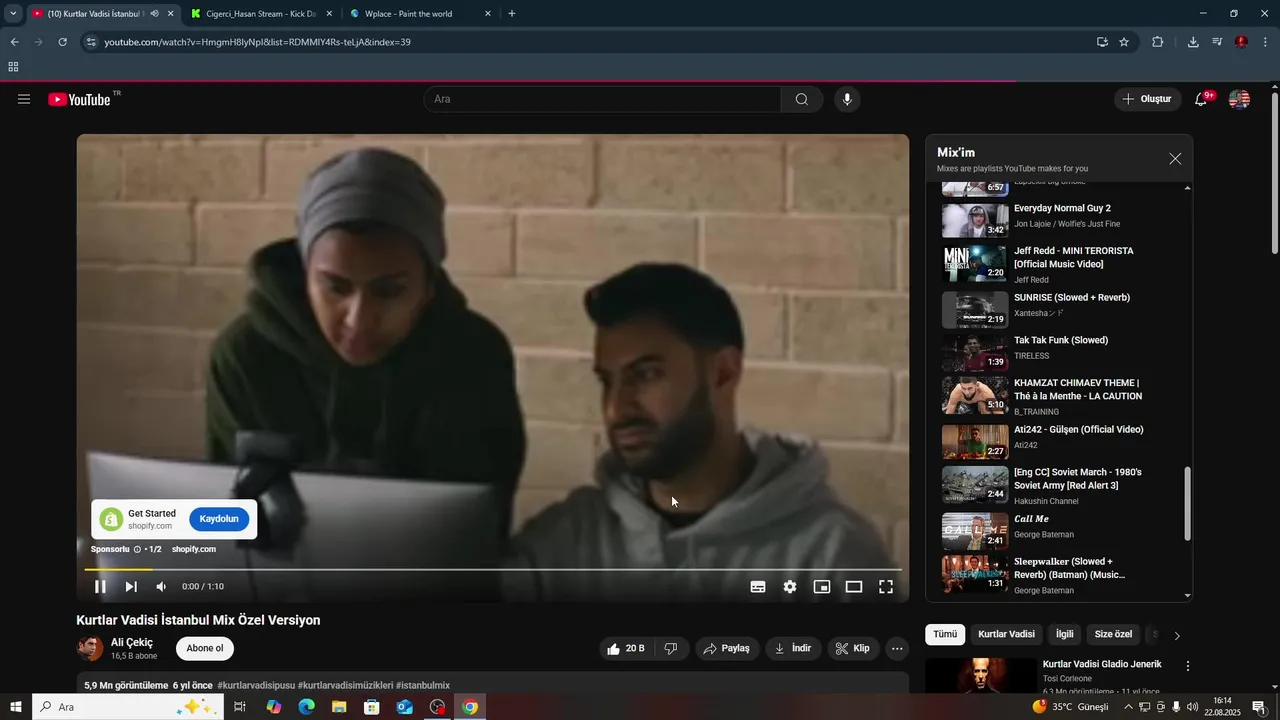Bookmark this page with the star

[1124, 42]
